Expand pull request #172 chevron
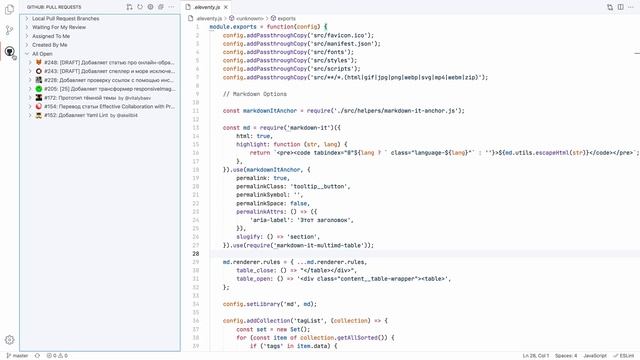This screenshot has height=360, width=640. (x=30, y=98)
